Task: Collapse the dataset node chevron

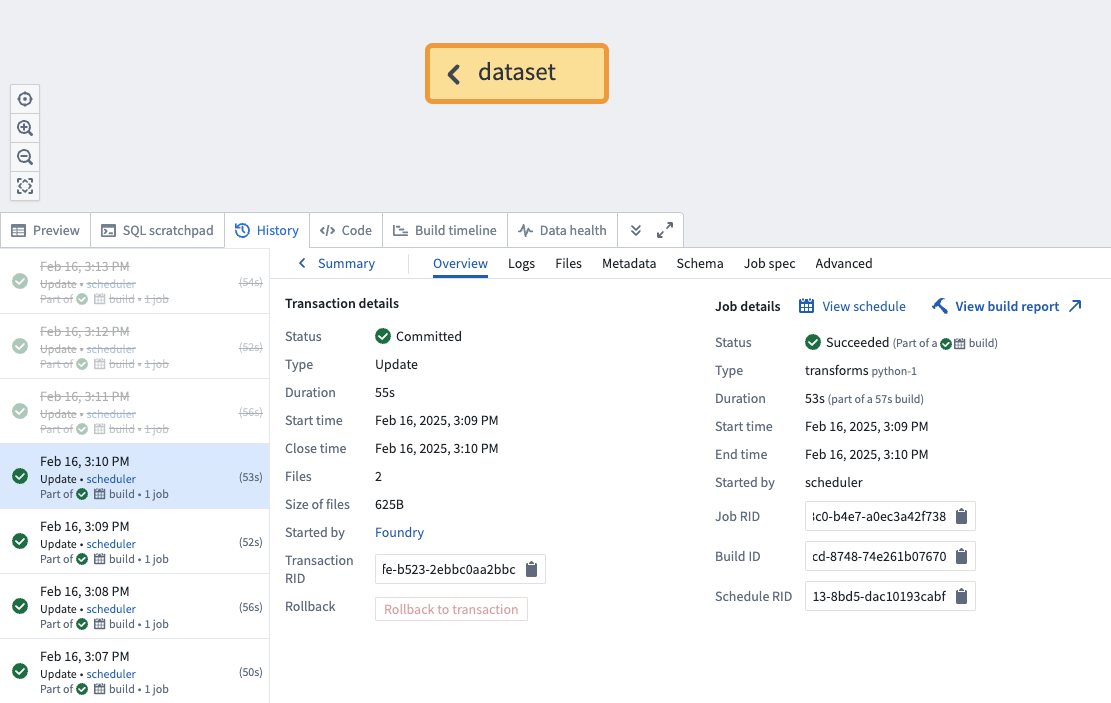Action: (x=454, y=73)
